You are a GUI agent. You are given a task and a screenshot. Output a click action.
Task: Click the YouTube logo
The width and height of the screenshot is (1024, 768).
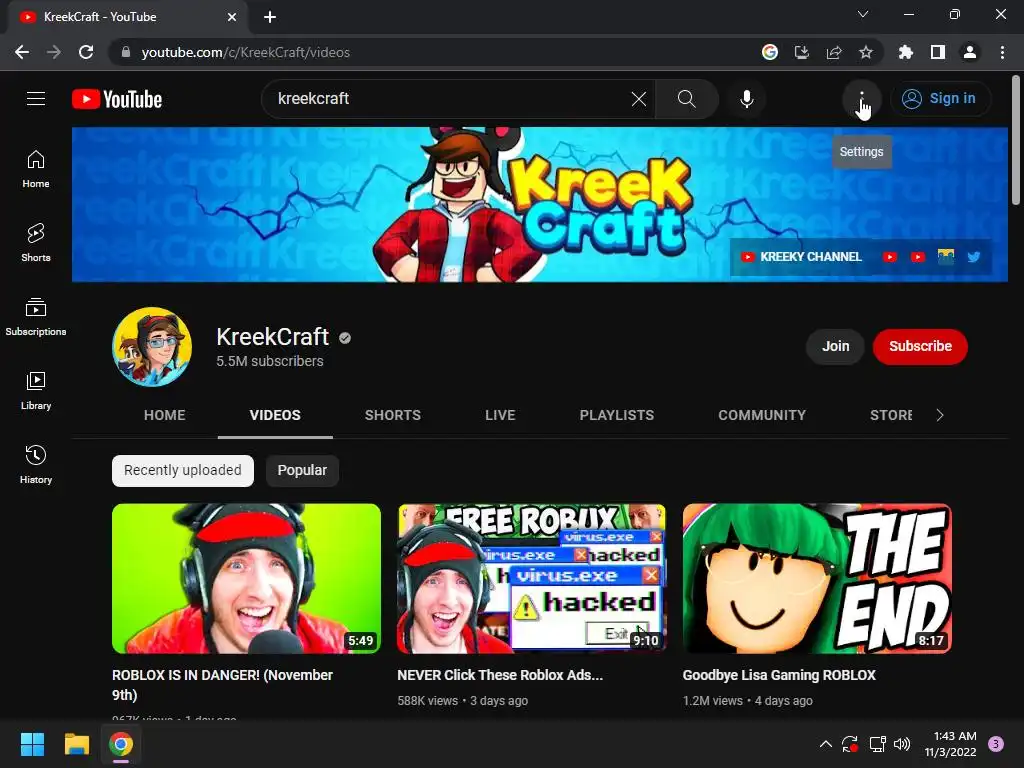pos(117,99)
